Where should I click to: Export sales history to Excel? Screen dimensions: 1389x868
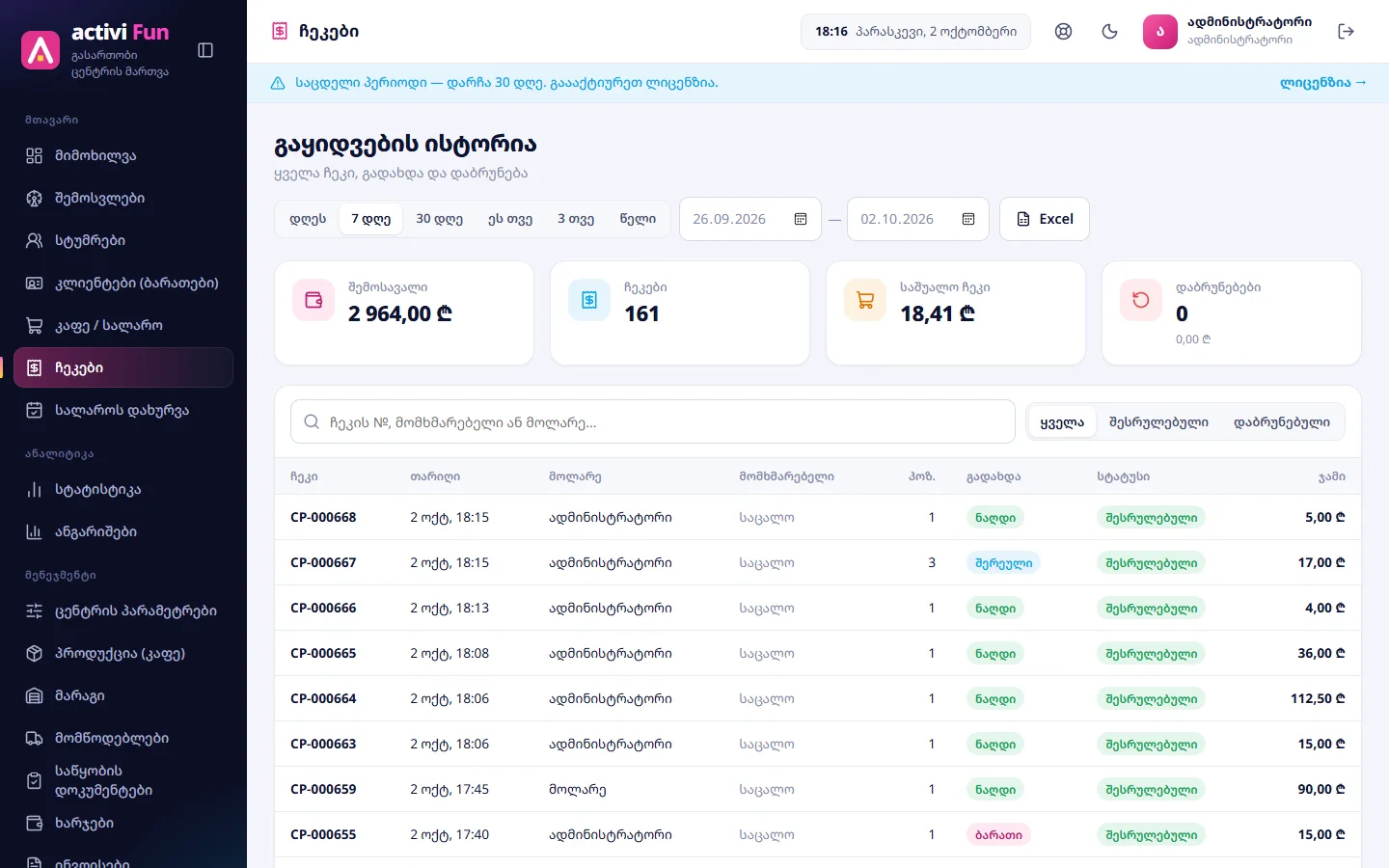pos(1045,219)
